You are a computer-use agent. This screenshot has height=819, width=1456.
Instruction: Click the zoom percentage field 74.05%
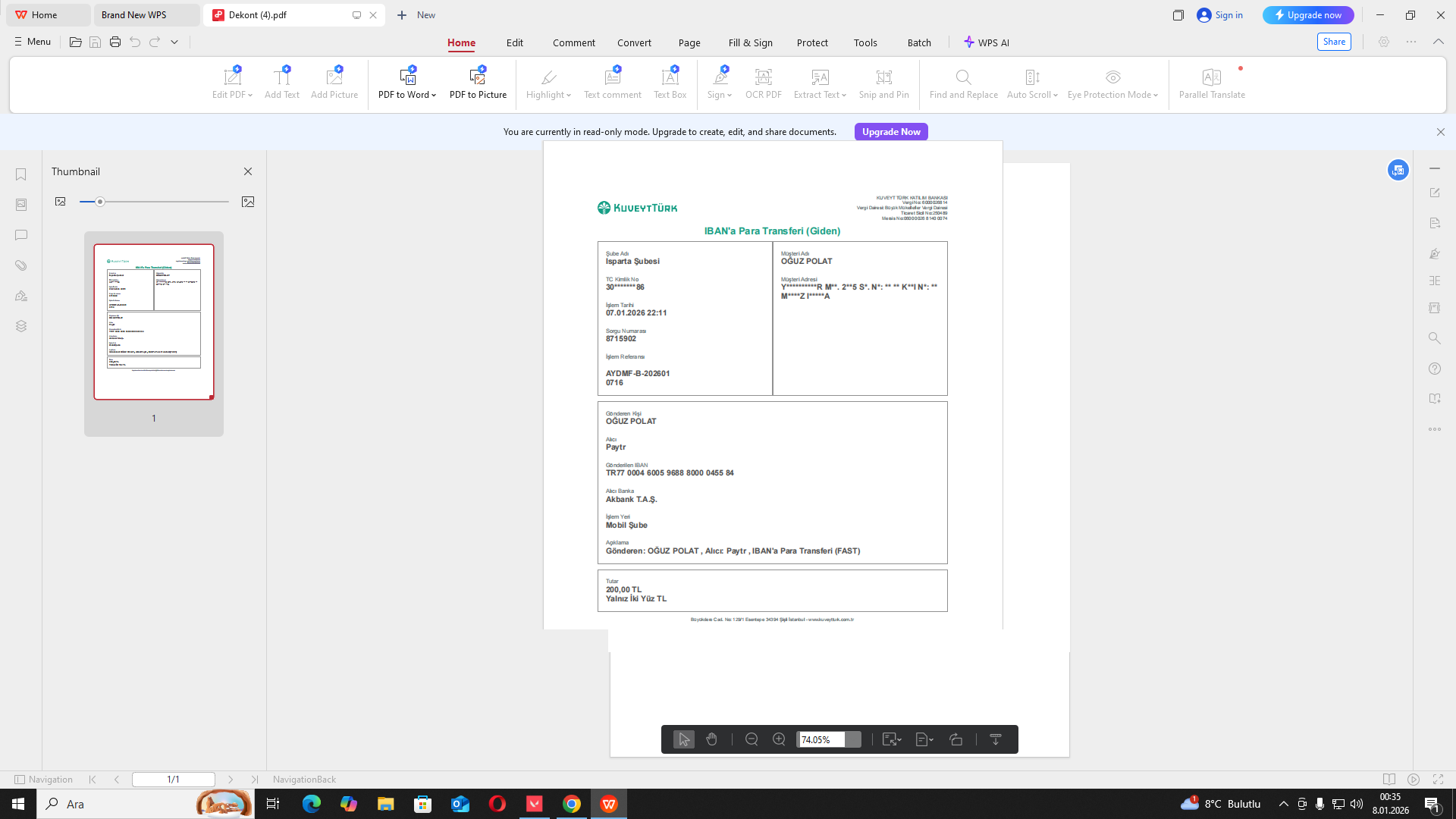(x=821, y=739)
